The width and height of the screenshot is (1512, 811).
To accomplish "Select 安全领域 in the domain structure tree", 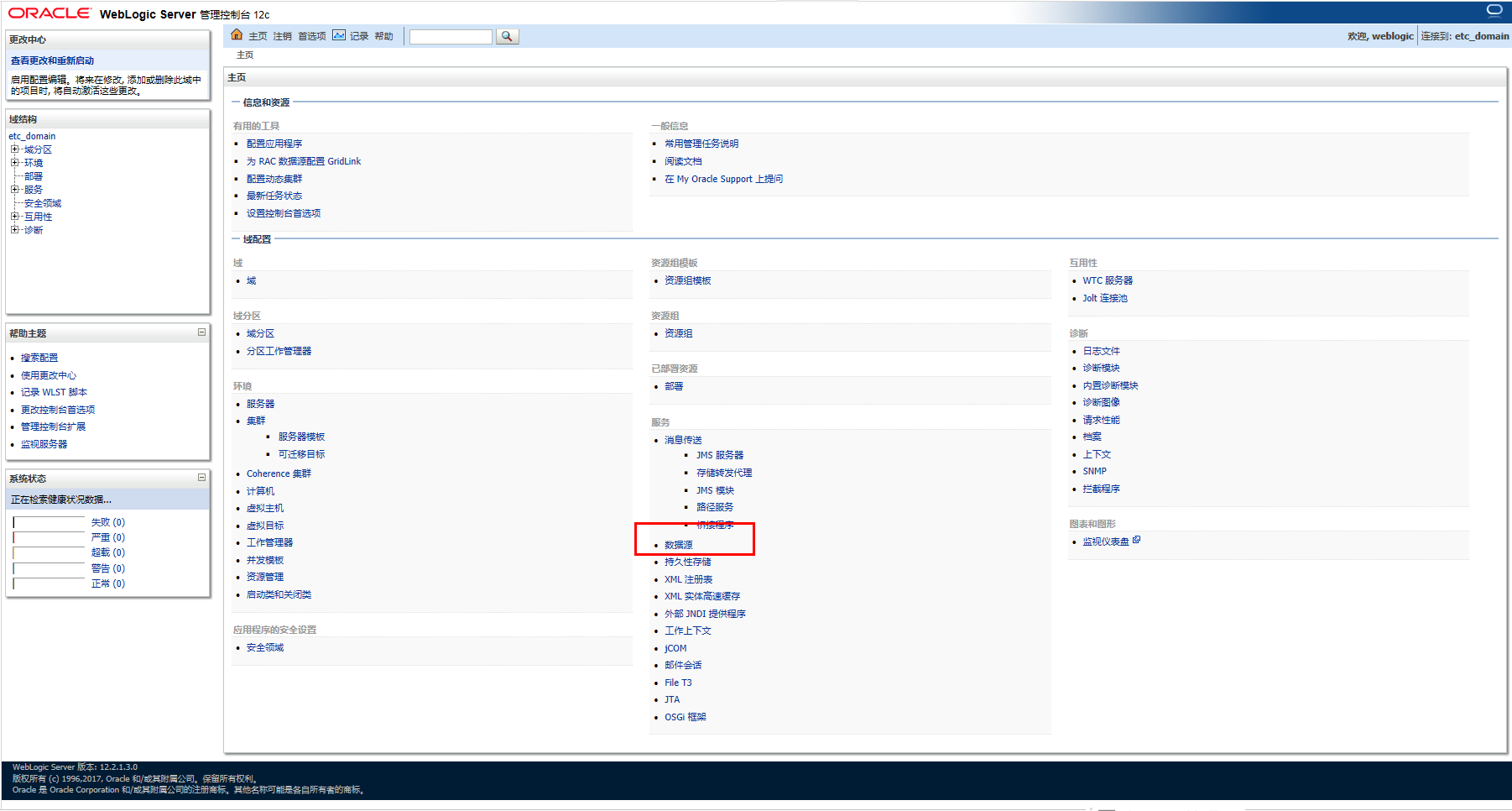I will tap(43, 203).
